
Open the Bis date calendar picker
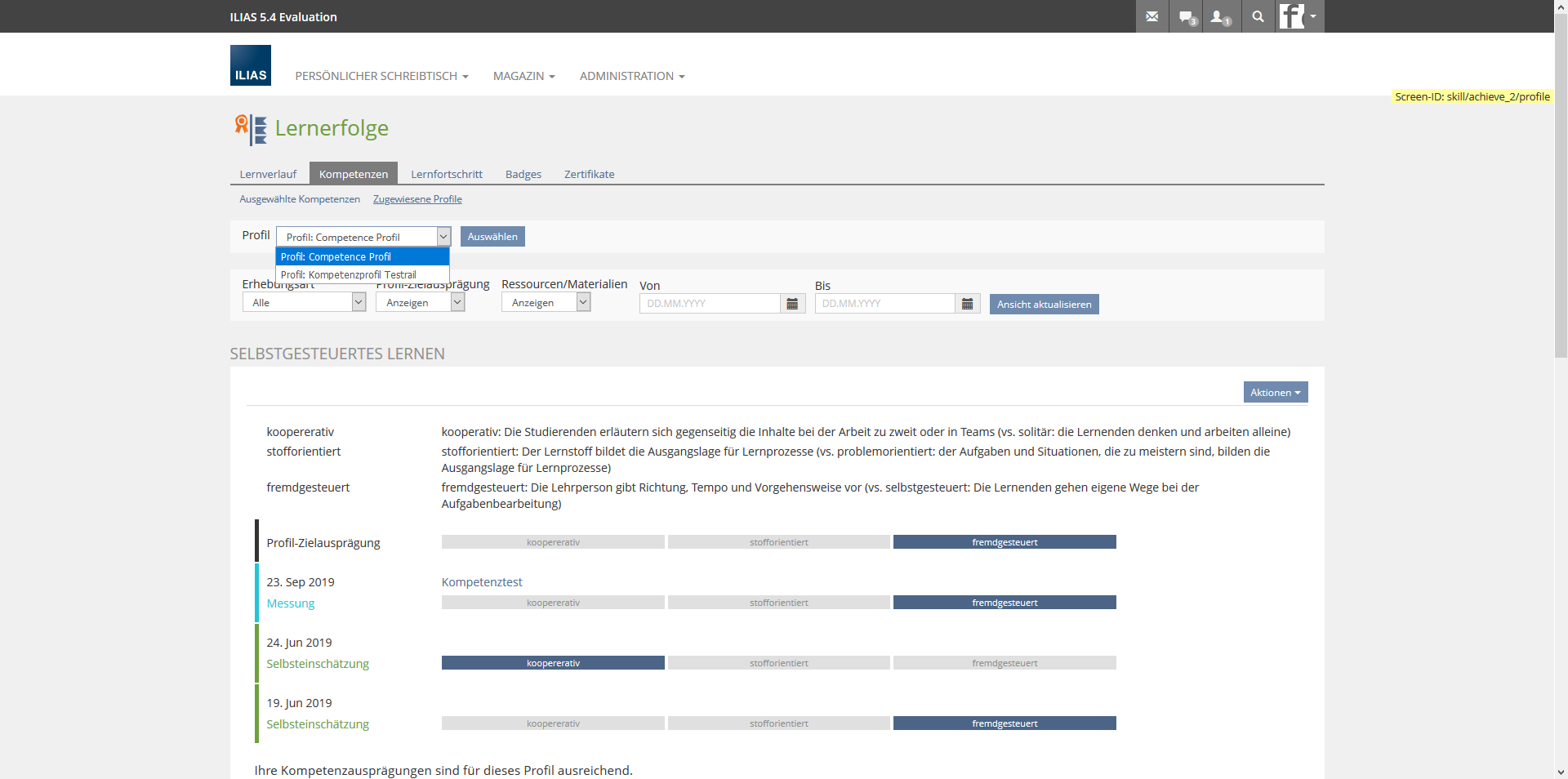[967, 304]
